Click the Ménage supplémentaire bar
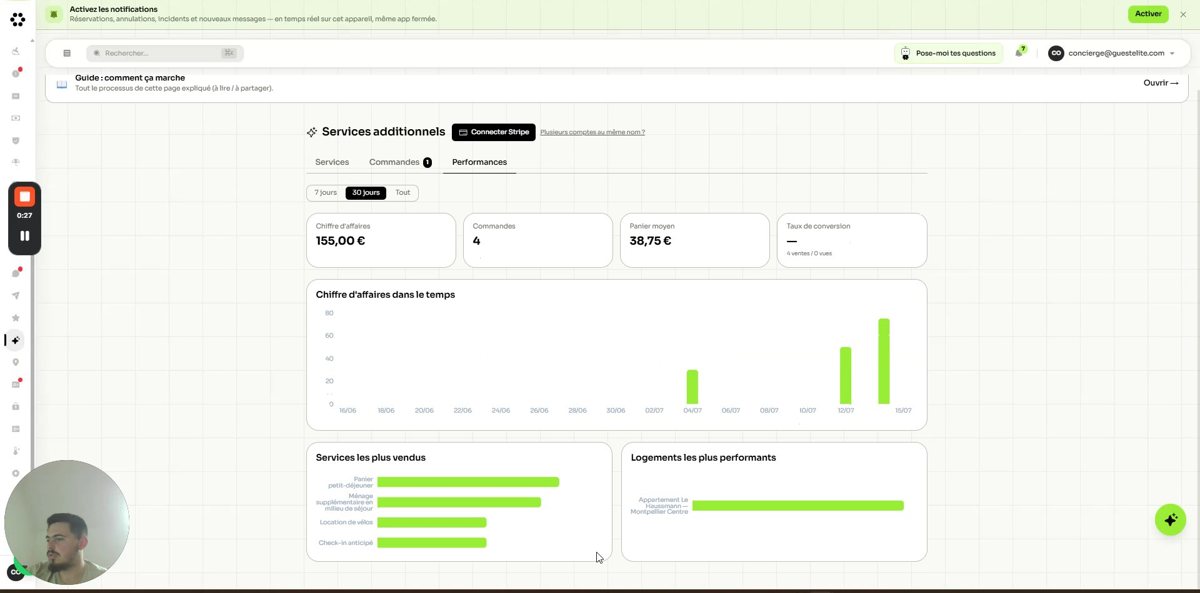 pos(459,502)
